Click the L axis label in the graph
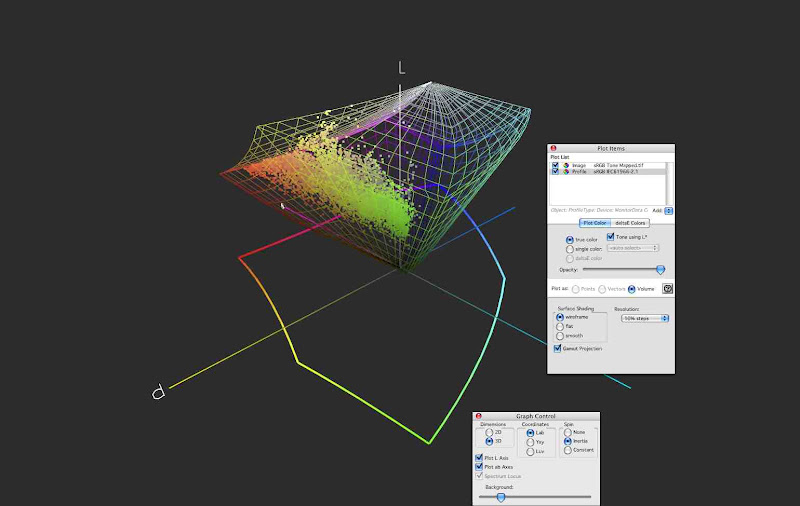Viewport: 800px width, 506px height. [x=402, y=68]
